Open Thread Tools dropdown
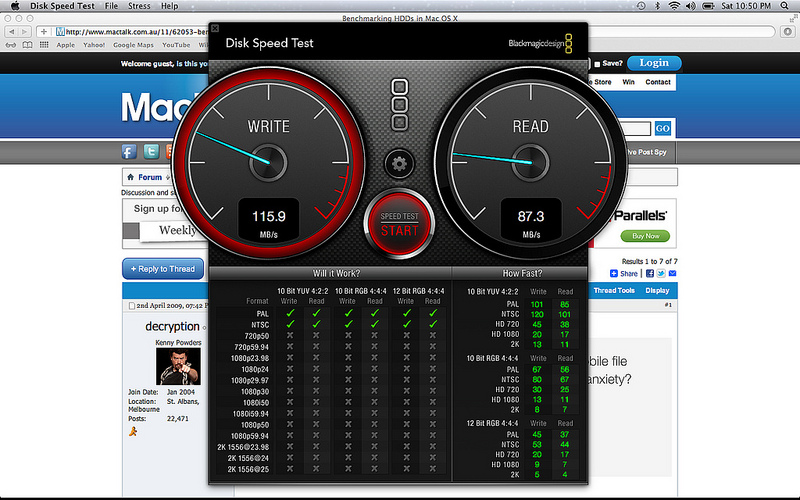 tap(614, 290)
